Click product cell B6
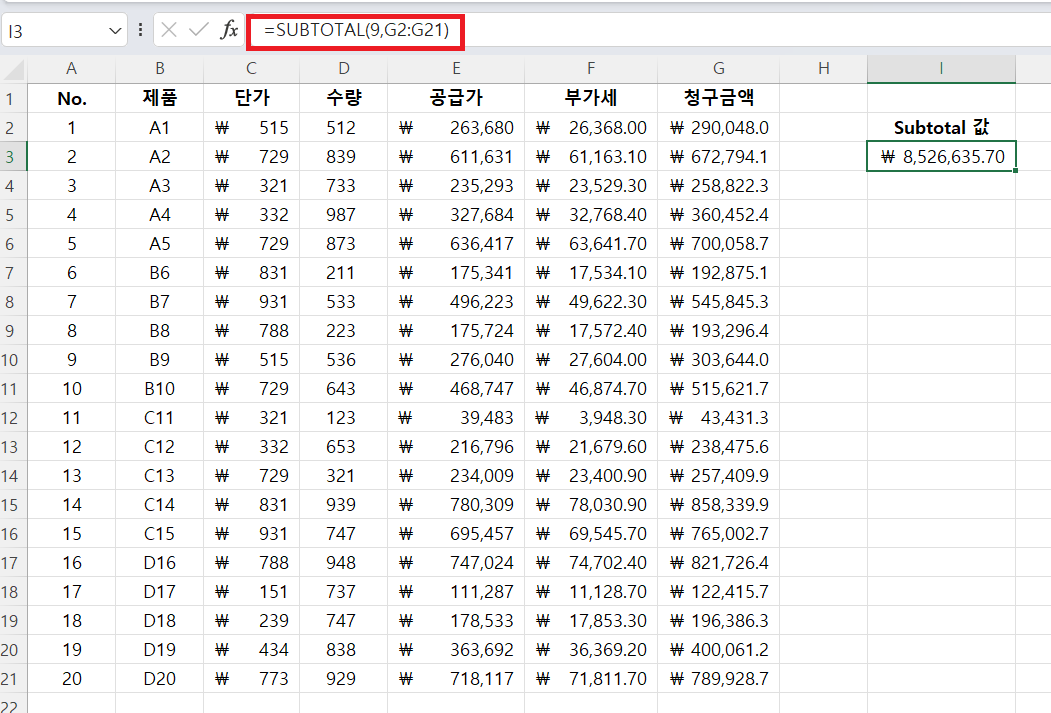 click(160, 273)
